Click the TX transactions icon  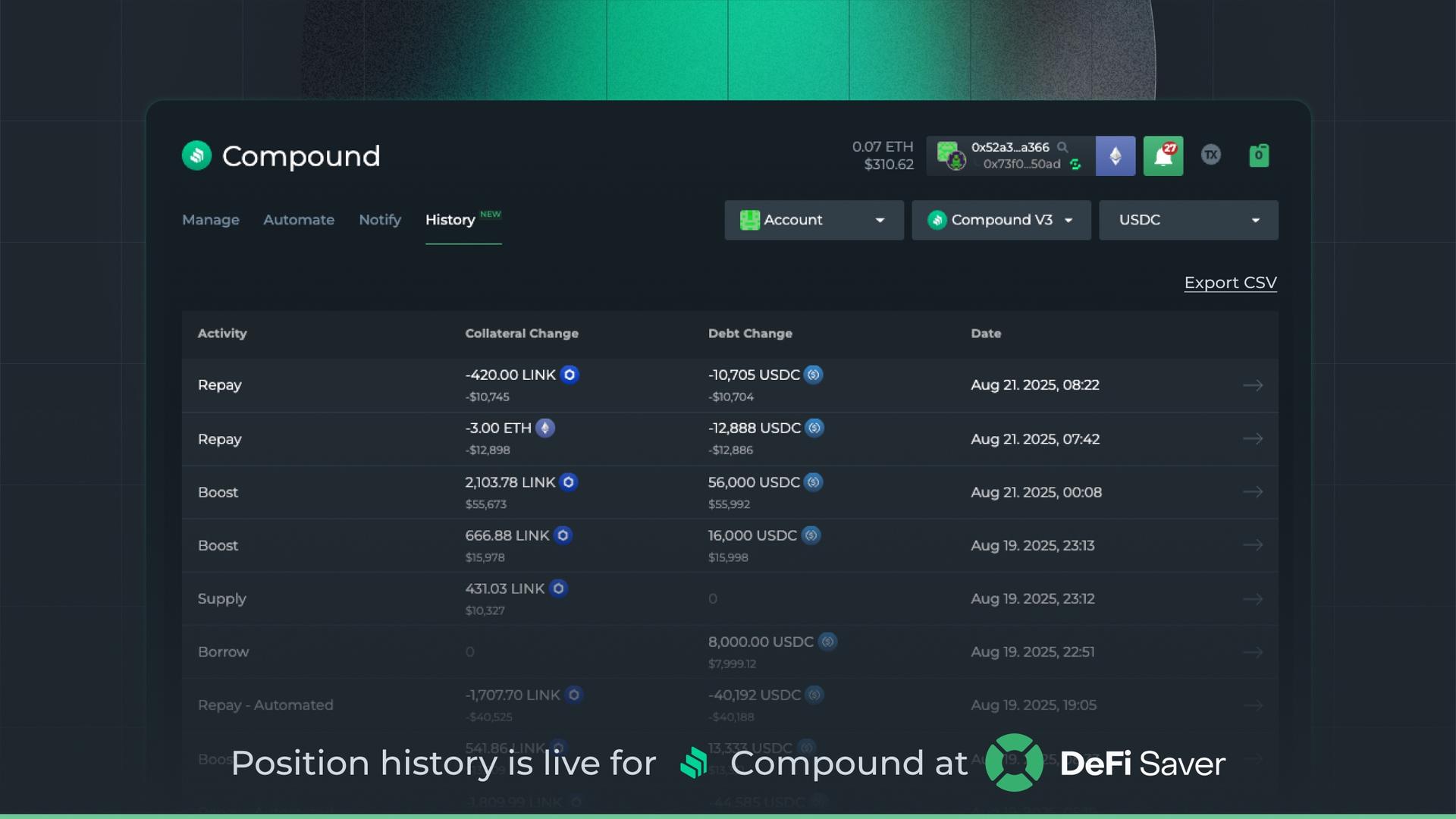[1211, 155]
